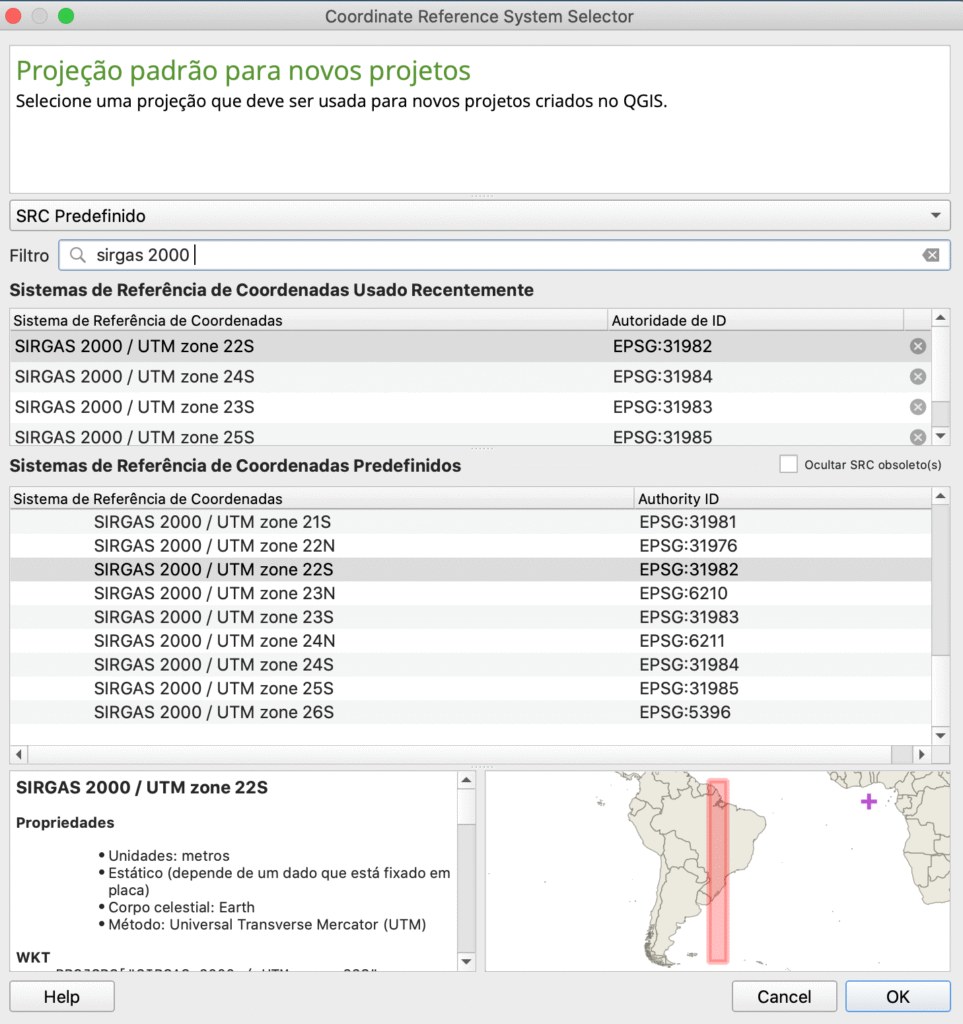Click red UTM zone extent on map preview
The height and width of the screenshot is (1024, 963).
click(x=718, y=871)
